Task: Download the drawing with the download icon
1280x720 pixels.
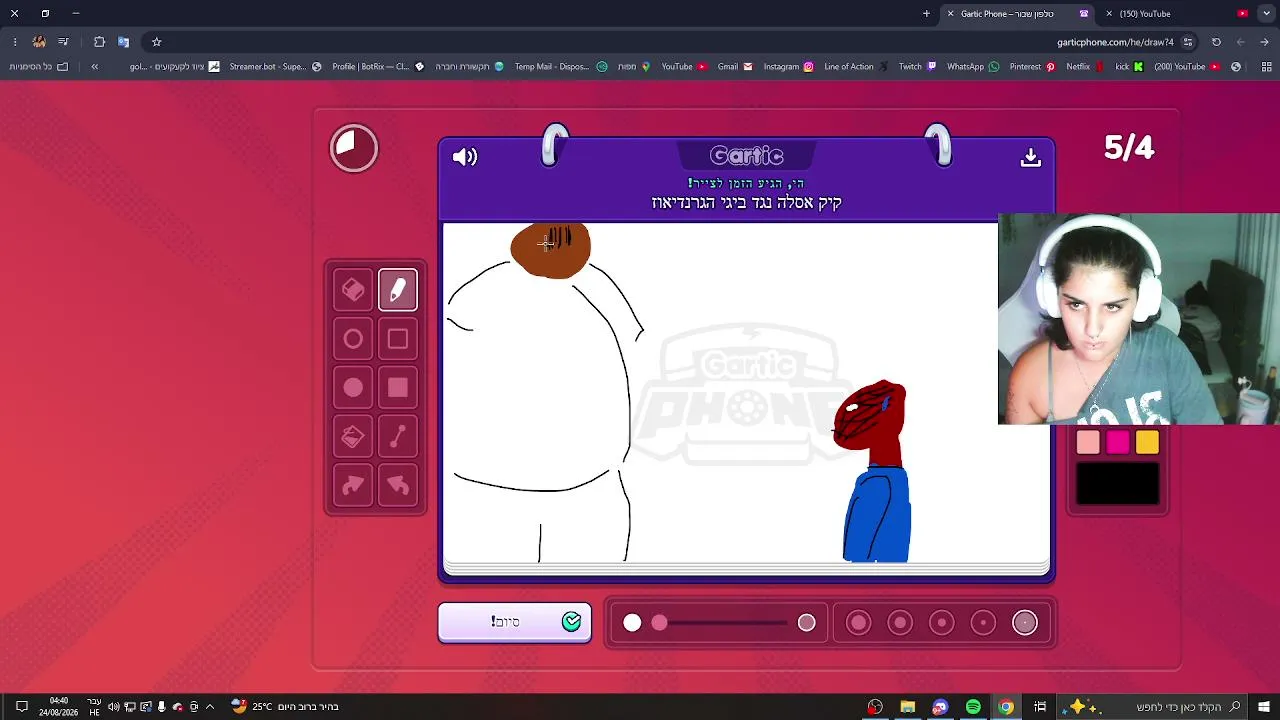Action: click(x=1031, y=158)
